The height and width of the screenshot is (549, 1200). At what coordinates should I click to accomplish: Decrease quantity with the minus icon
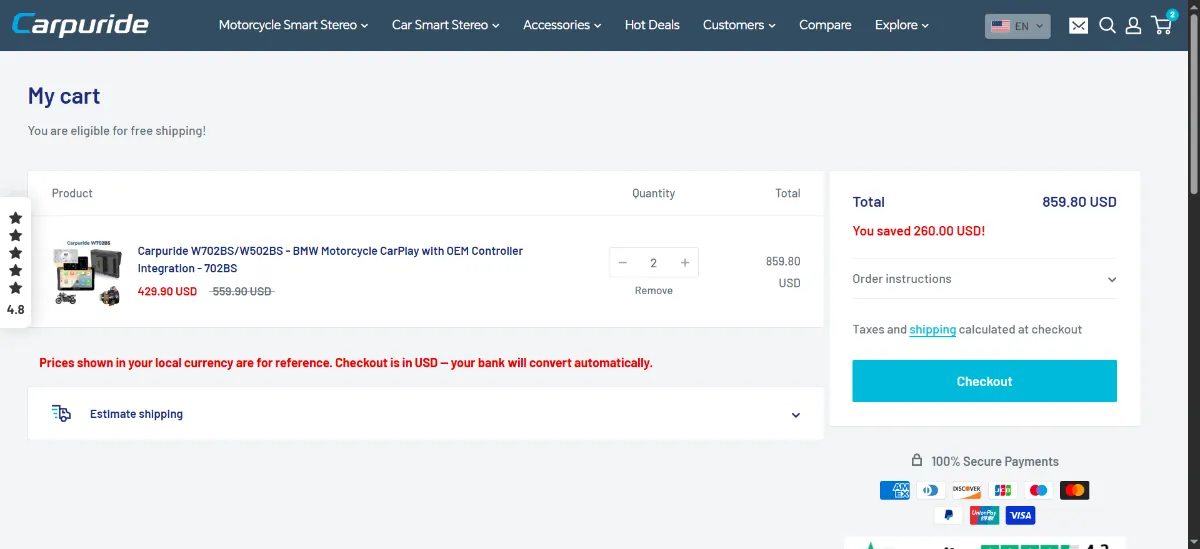tap(623, 263)
